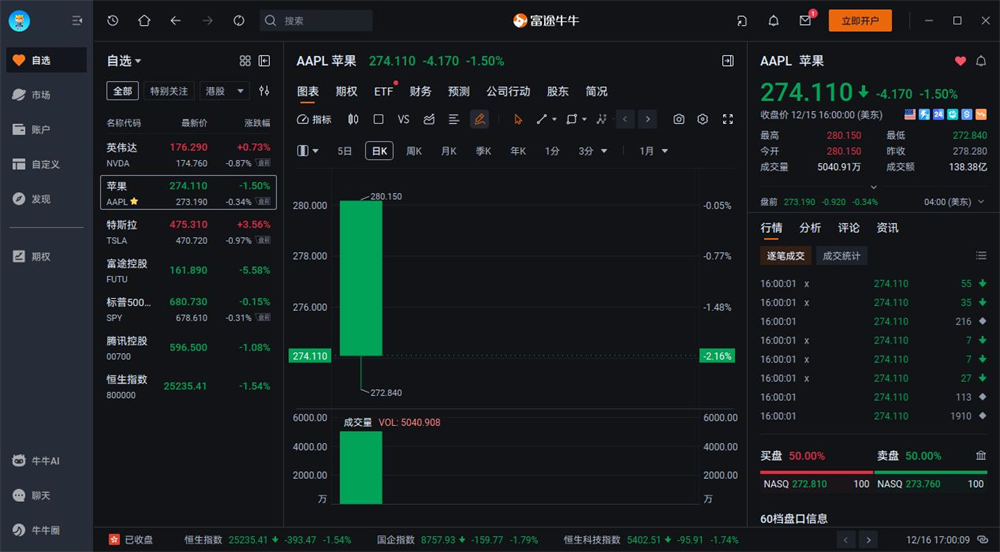Open the 自定义 custom layout section

(x=46, y=164)
